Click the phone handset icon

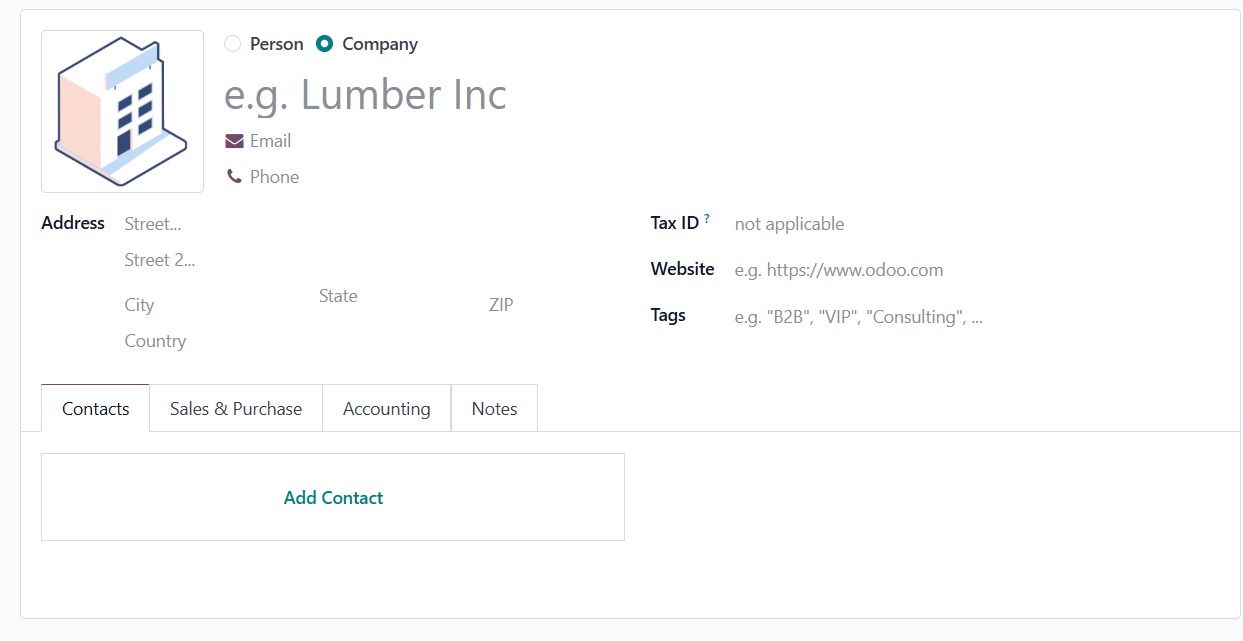pos(234,177)
